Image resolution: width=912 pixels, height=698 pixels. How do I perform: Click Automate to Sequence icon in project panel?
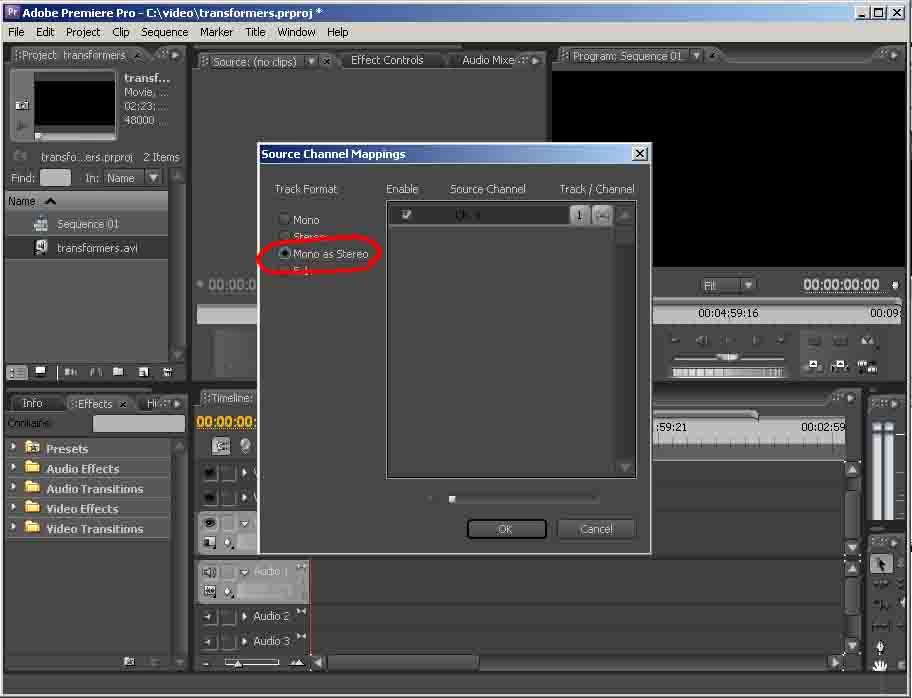point(71,372)
